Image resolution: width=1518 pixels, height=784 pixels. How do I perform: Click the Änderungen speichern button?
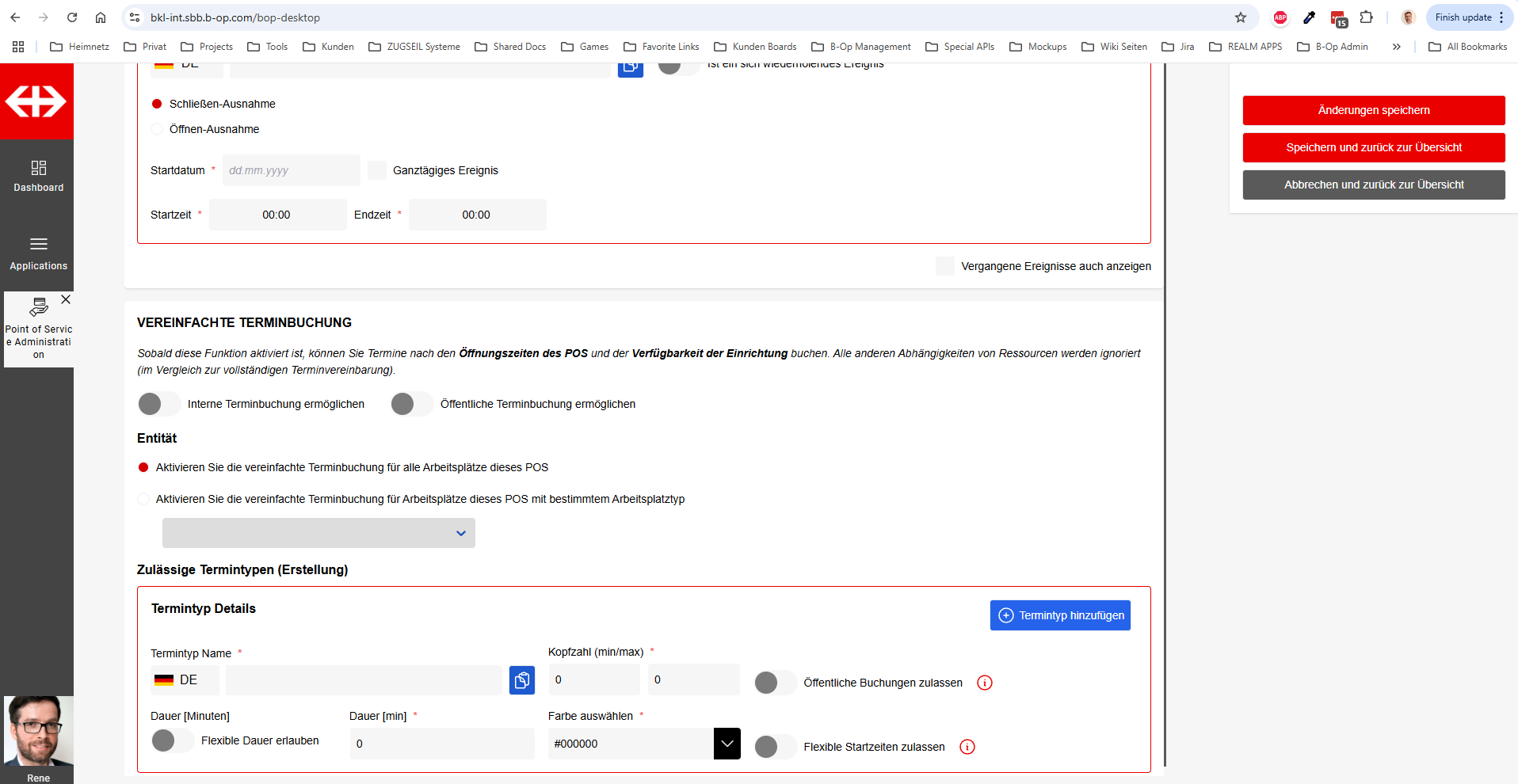click(1374, 110)
